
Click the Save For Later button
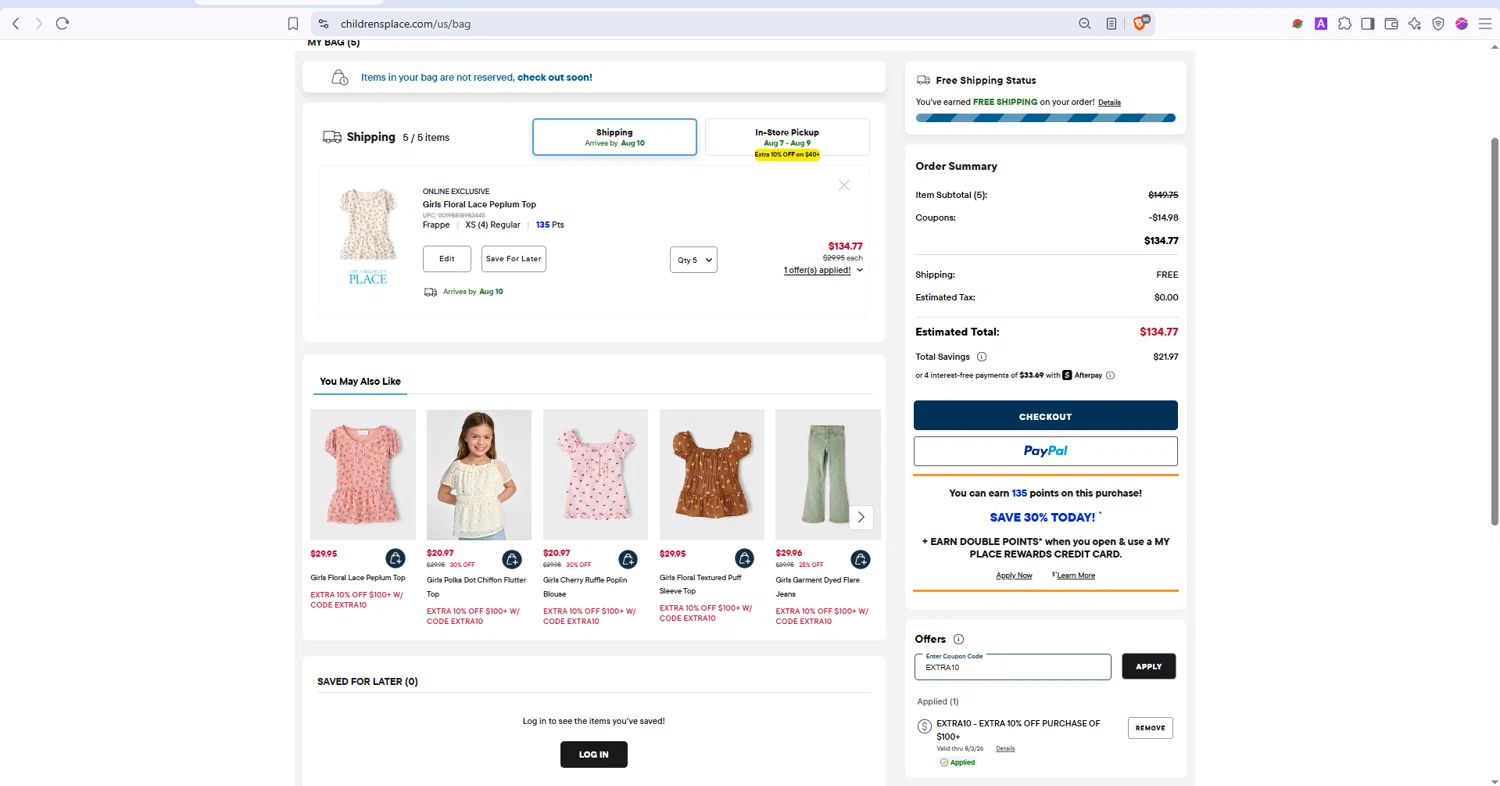tap(513, 259)
